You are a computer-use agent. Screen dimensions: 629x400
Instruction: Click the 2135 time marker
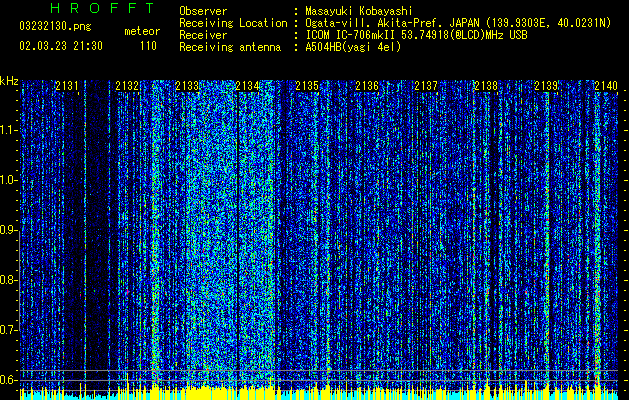tap(307, 86)
